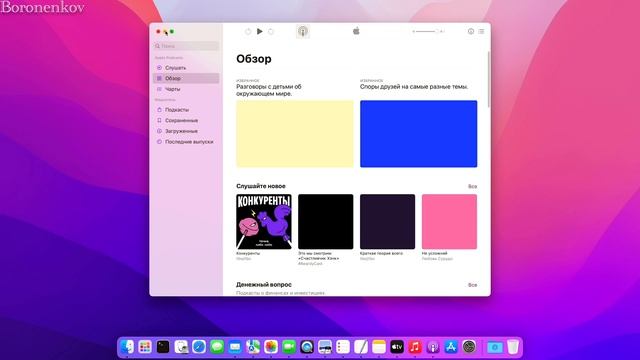The height and width of the screenshot is (360, 640).
Task: Open the black cover of «Счастливчик Хэнк» podcast
Action: coord(325,222)
